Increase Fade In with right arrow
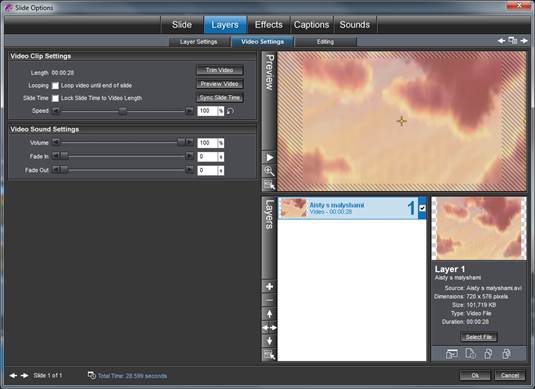 click(189, 156)
